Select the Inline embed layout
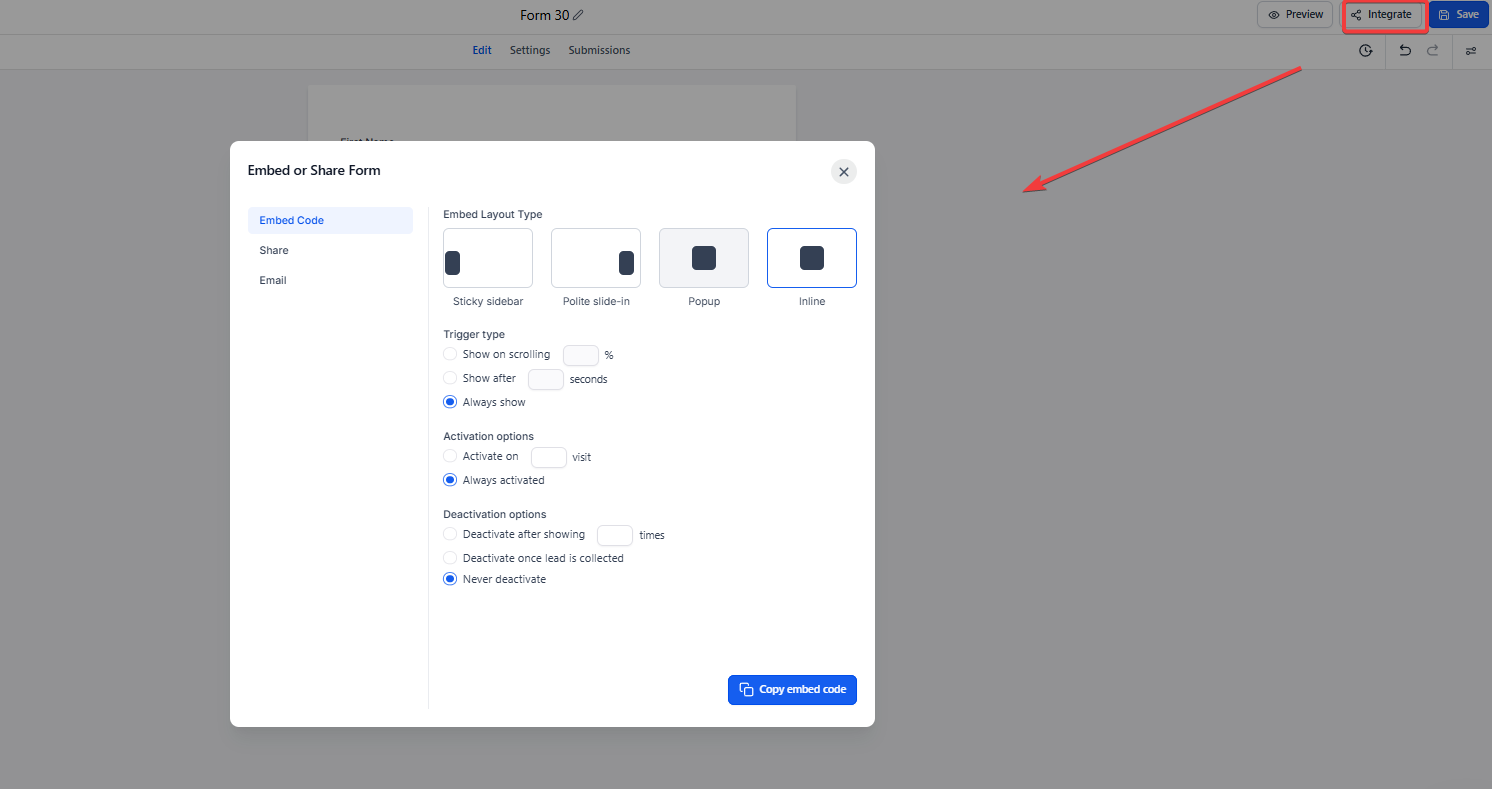Screen dimensions: 1492x789 pos(812,258)
